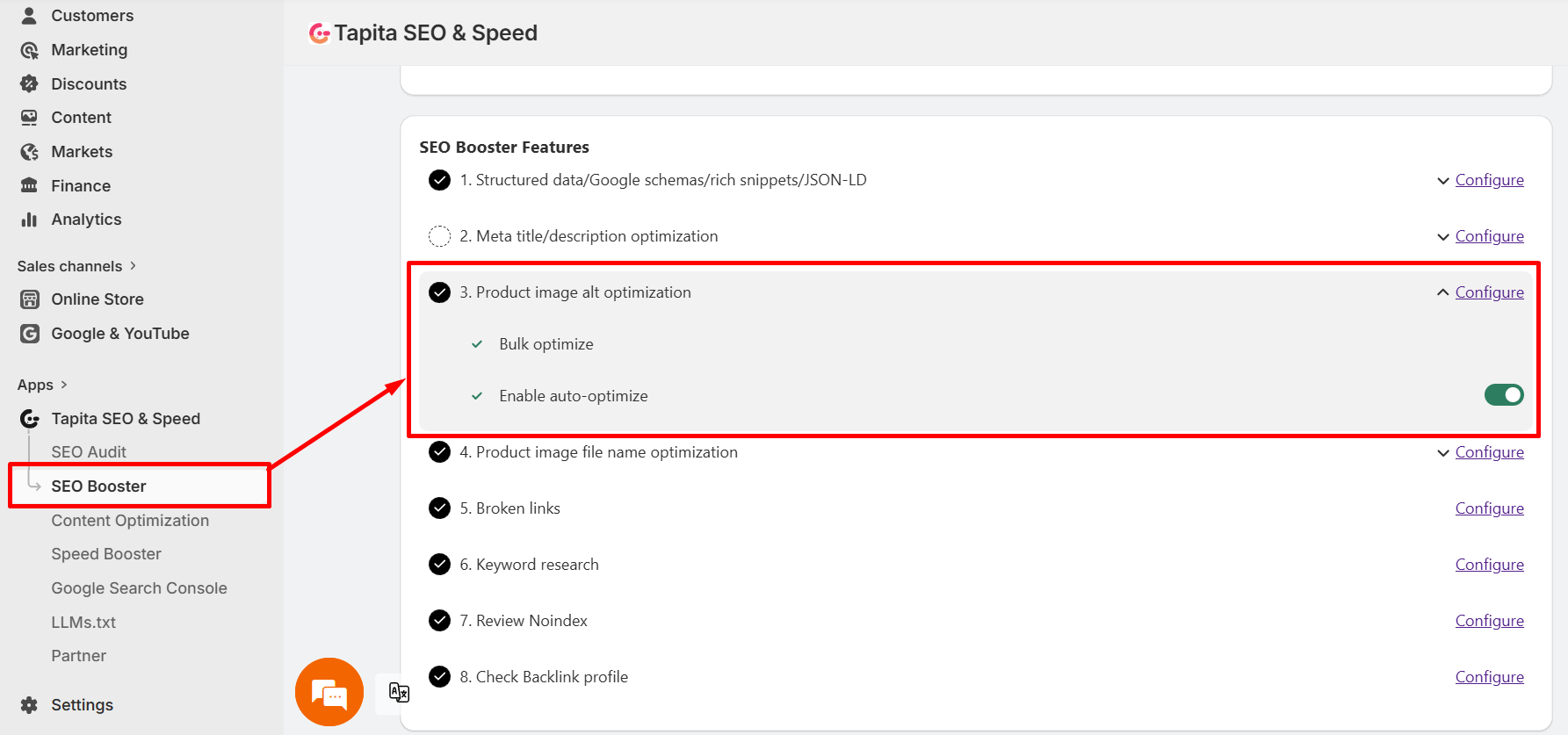Open the Marketing section icon
The height and width of the screenshot is (735, 1568).
[x=29, y=49]
